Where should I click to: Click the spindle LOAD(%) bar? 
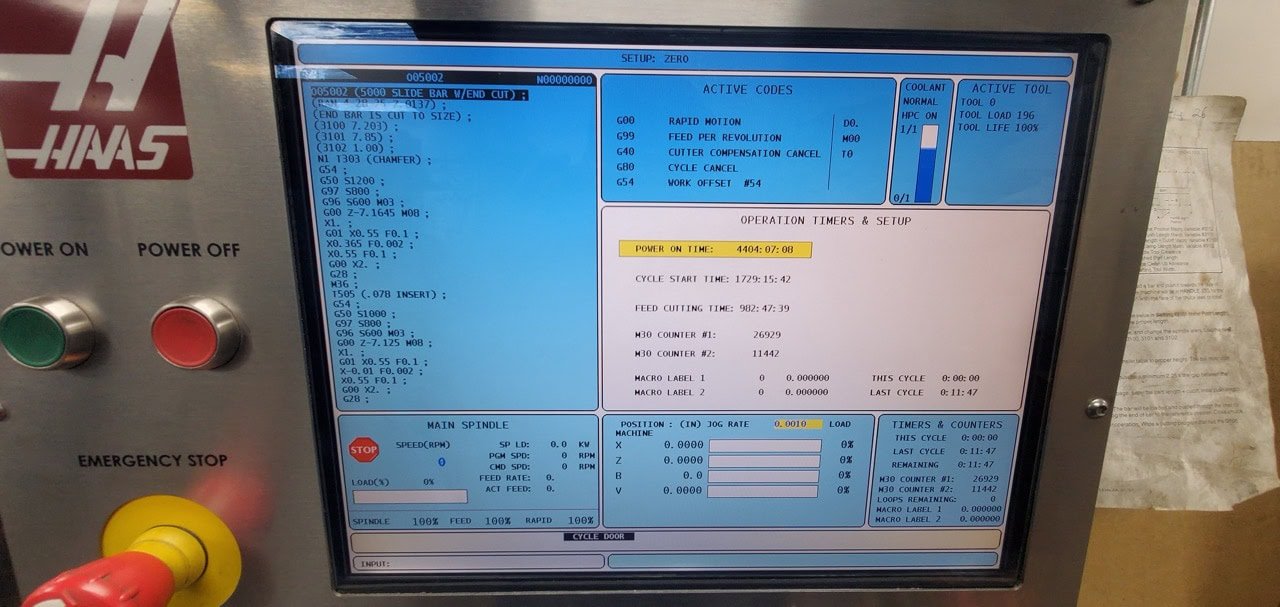(410, 496)
